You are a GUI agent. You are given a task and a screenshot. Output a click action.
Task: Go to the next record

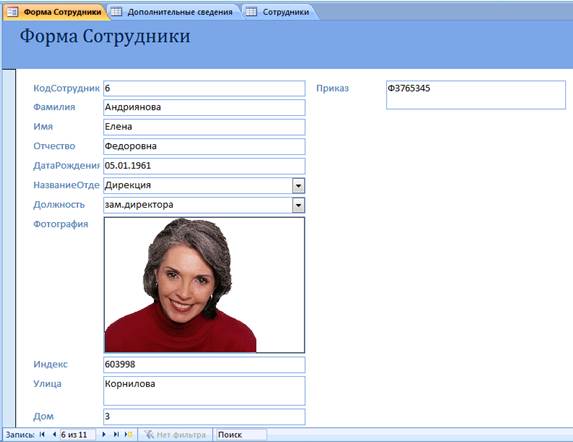pos(104,434)
